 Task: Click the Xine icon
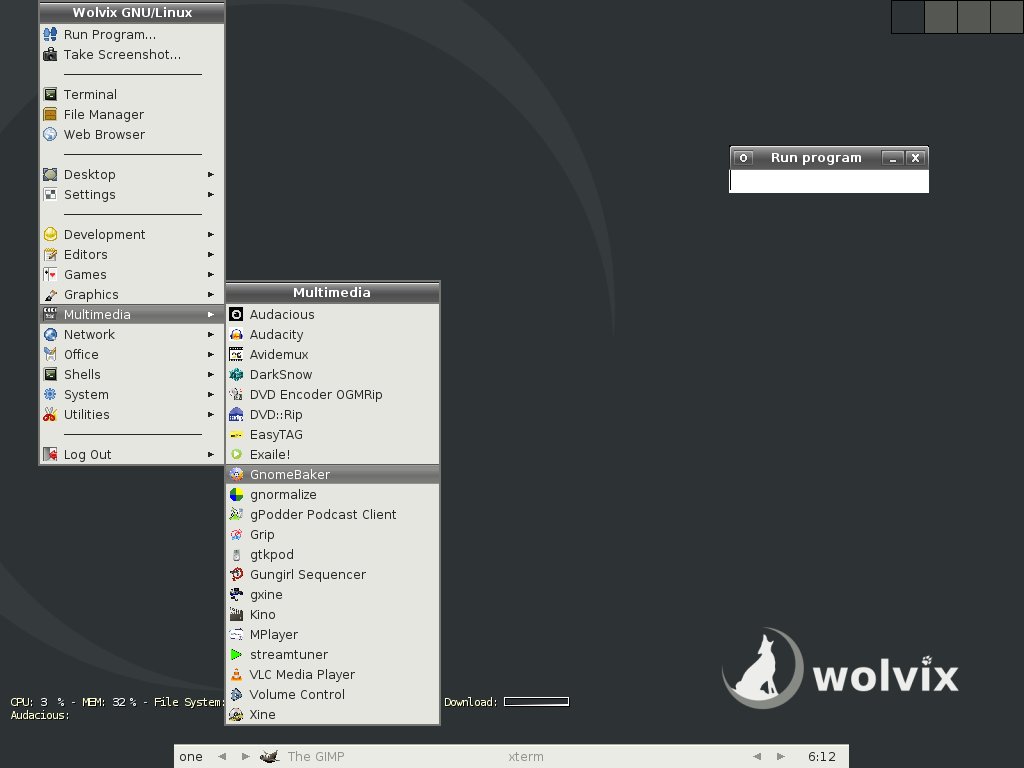coord(236,714)
